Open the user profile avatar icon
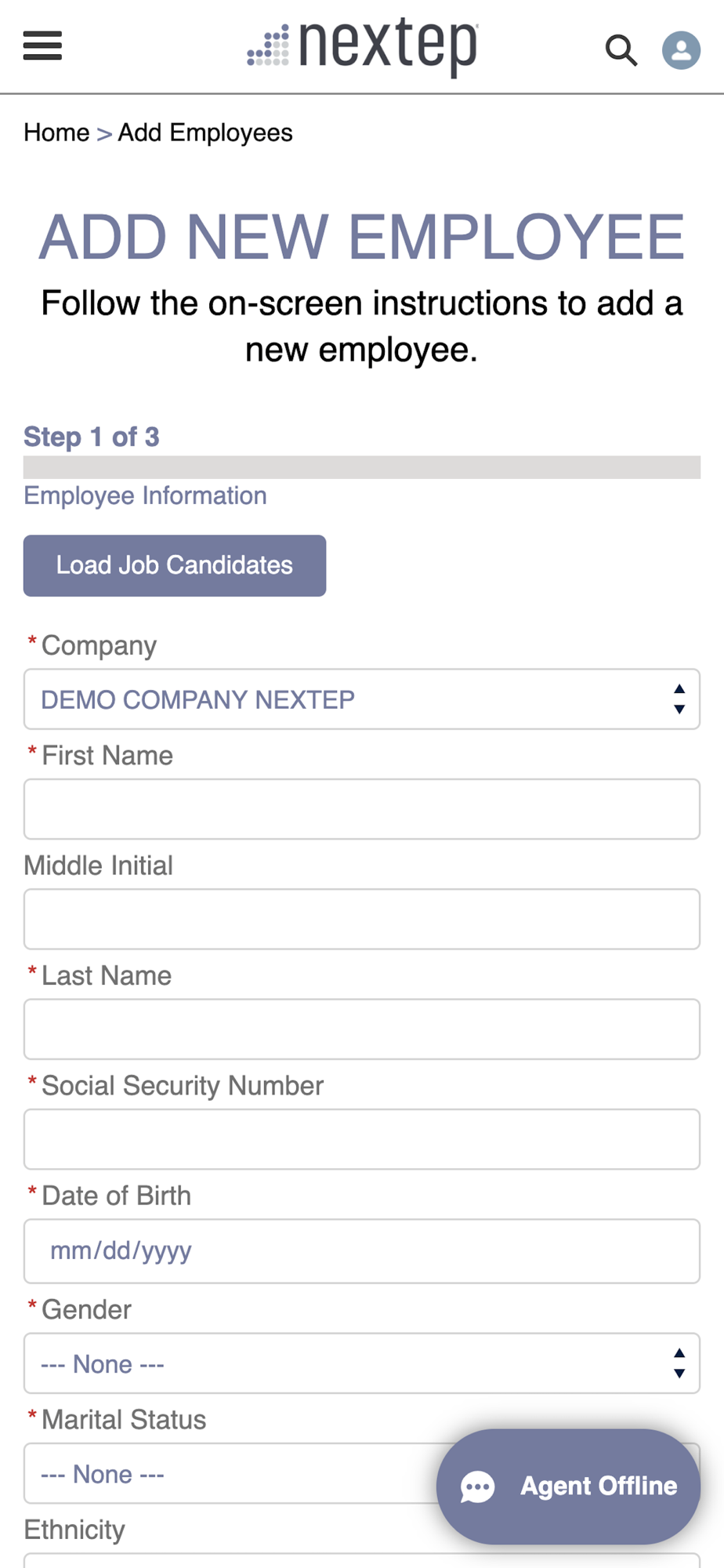This screenshot has height=1568, width=724. coord(681,50)
